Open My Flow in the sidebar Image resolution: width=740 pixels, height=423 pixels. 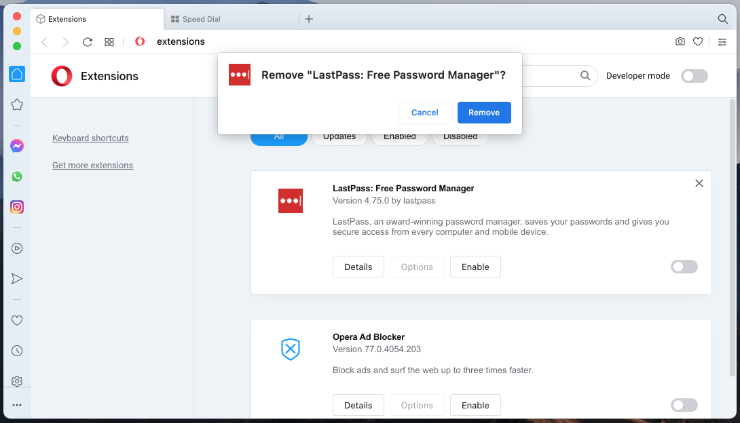17,279
